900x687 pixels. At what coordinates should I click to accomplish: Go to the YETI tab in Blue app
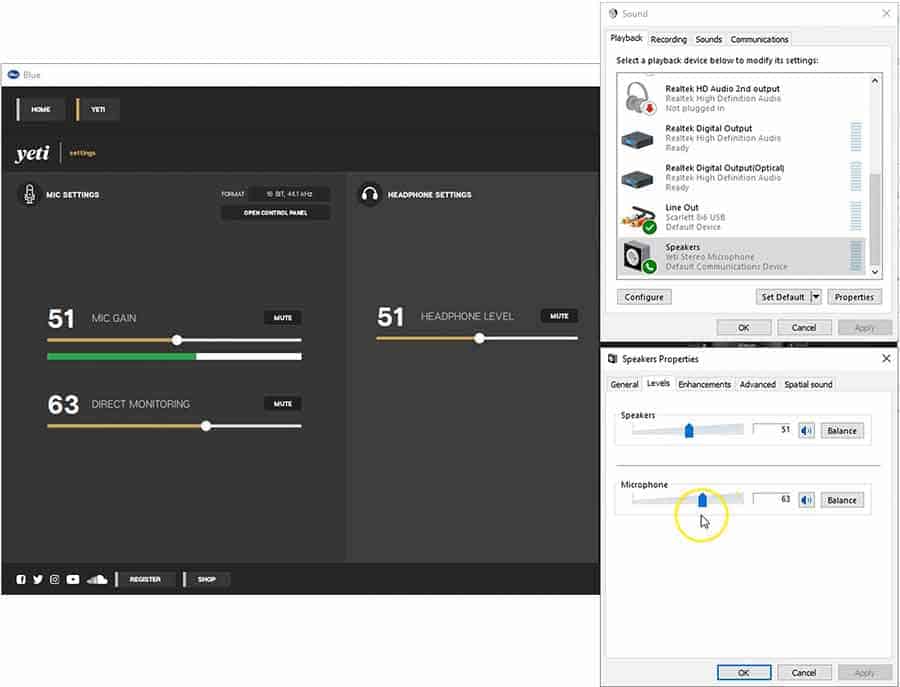(x=98, y=109)
